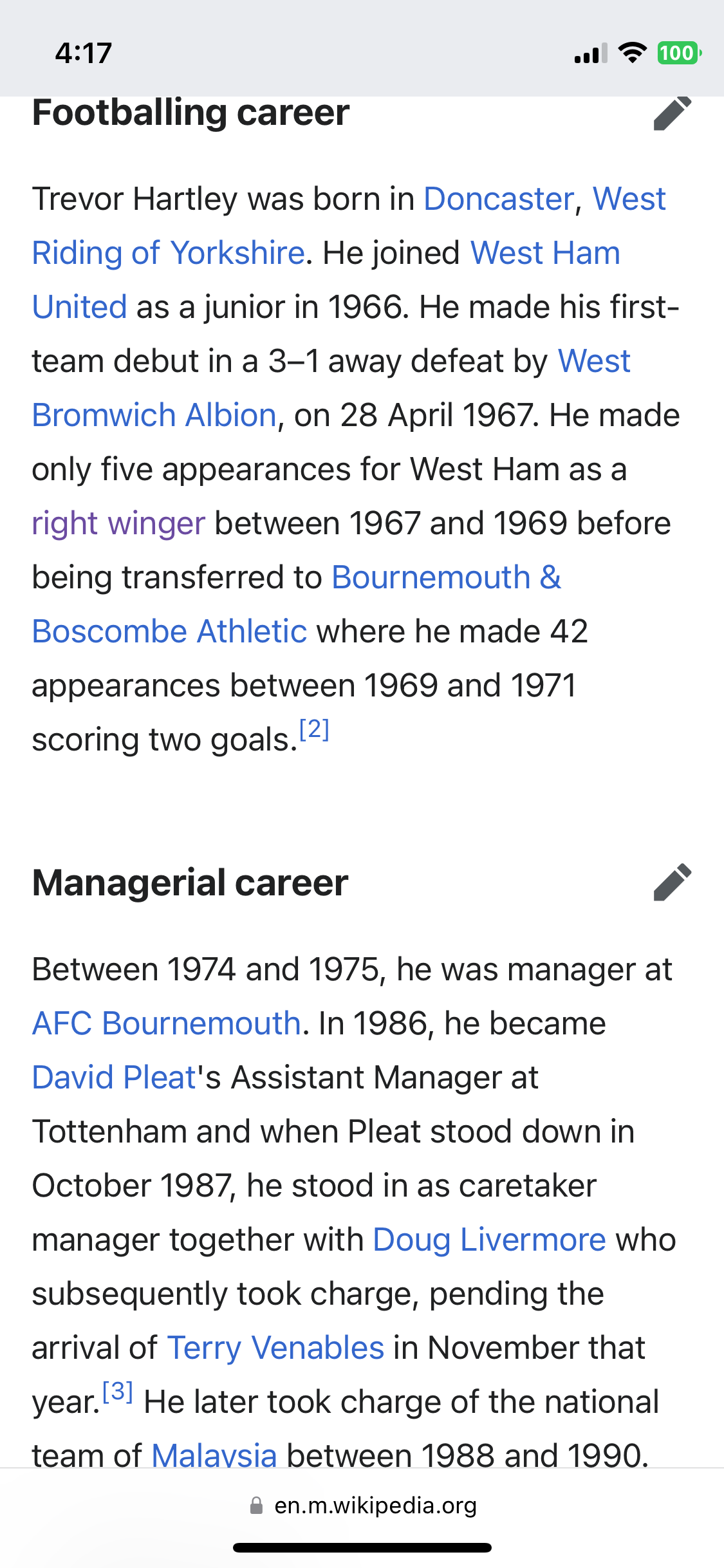The width and height of the screenshot is (724, 1568).
Task: Tap the Managerial career edit pencil
Action: tap(673, 882)
